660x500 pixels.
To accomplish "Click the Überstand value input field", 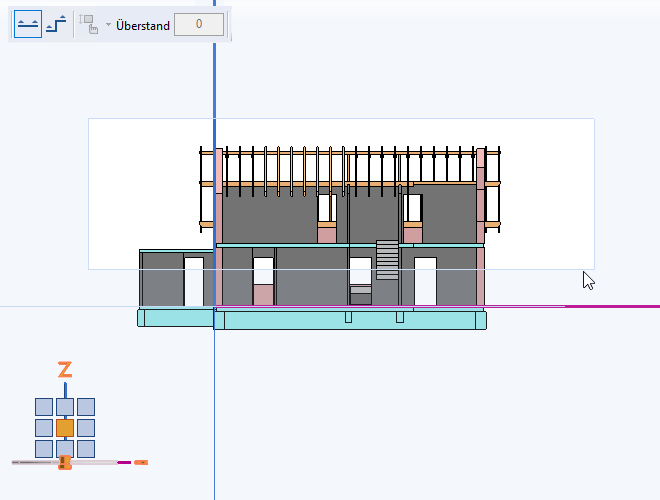I will [x=198, y=25].
